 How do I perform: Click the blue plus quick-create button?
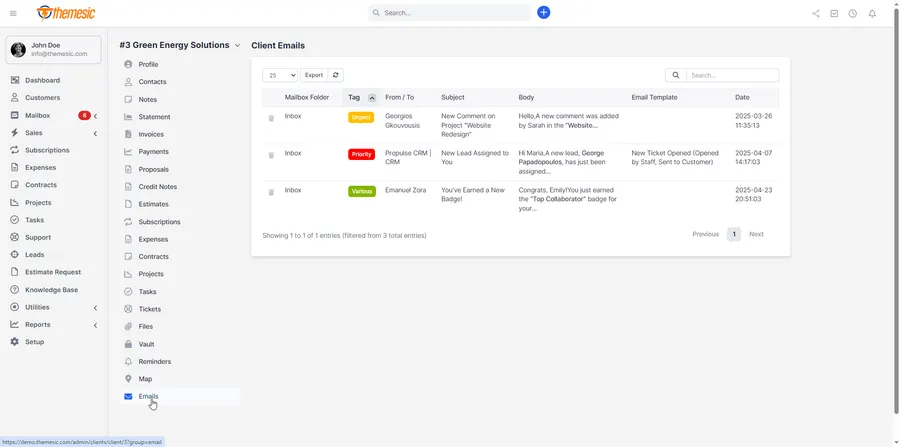coord(544,12)
